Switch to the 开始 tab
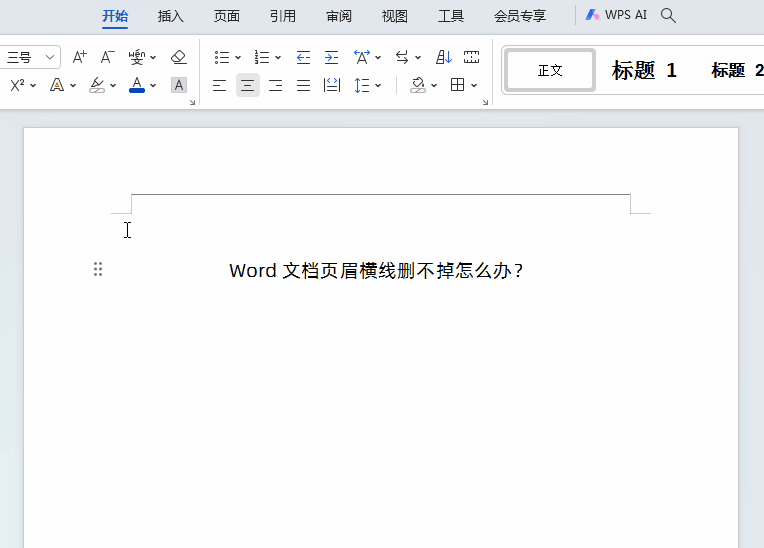Viewport: 764px width, 548px height. pyautogui.click(x=115, y=17)
